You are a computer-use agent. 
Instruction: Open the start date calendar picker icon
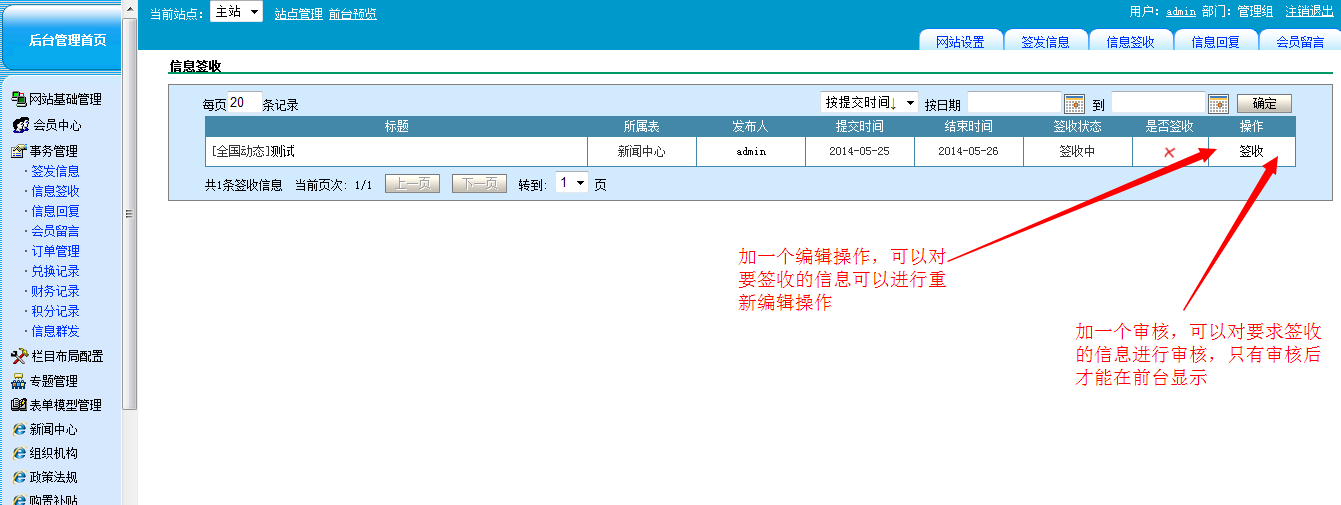(x=1074, y=104)
